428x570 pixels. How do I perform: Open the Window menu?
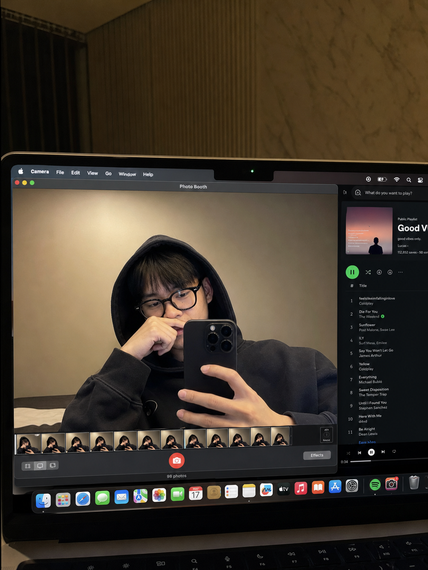(127, 174)
